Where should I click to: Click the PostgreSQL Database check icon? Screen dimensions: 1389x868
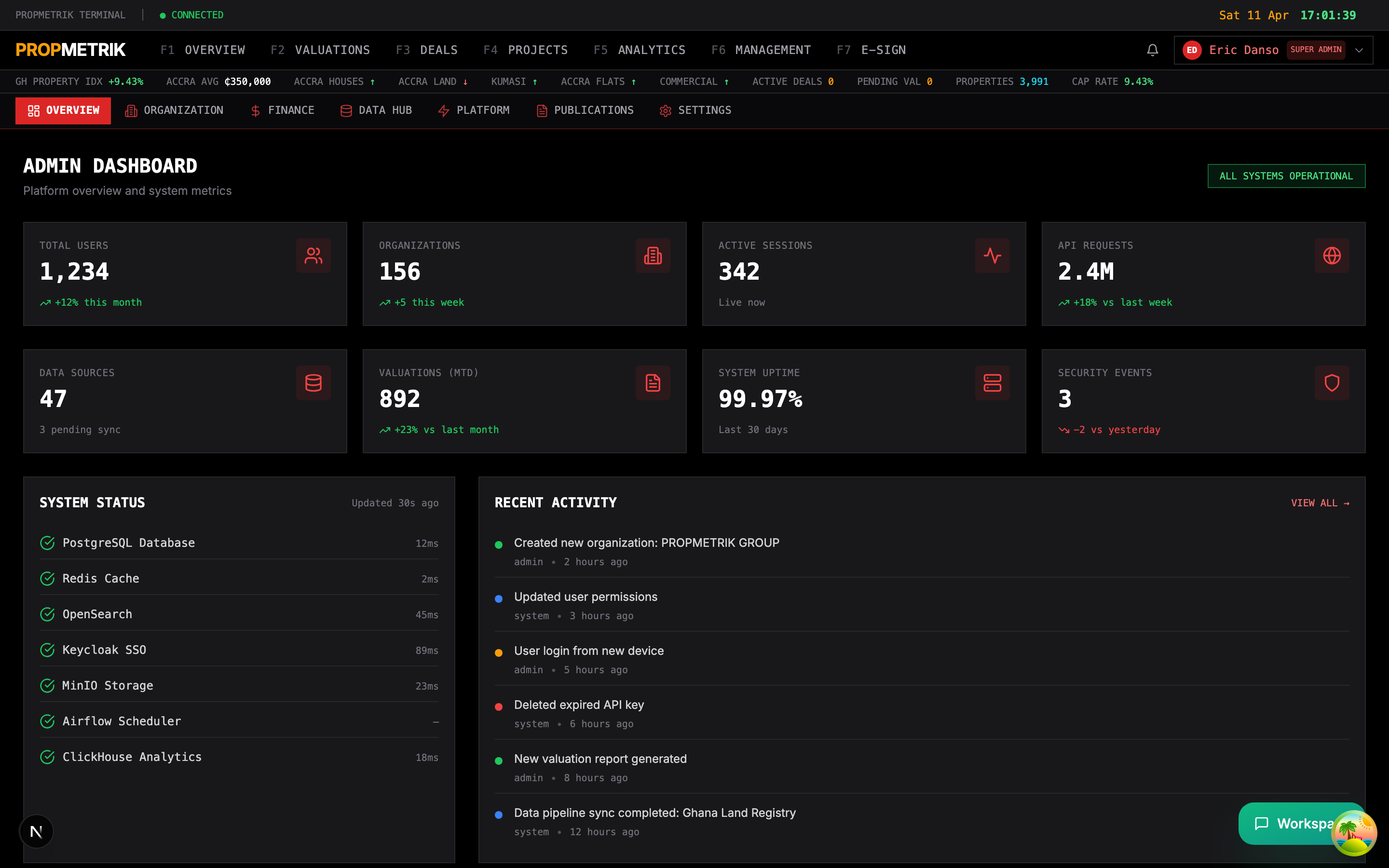(x=48, y=542)
